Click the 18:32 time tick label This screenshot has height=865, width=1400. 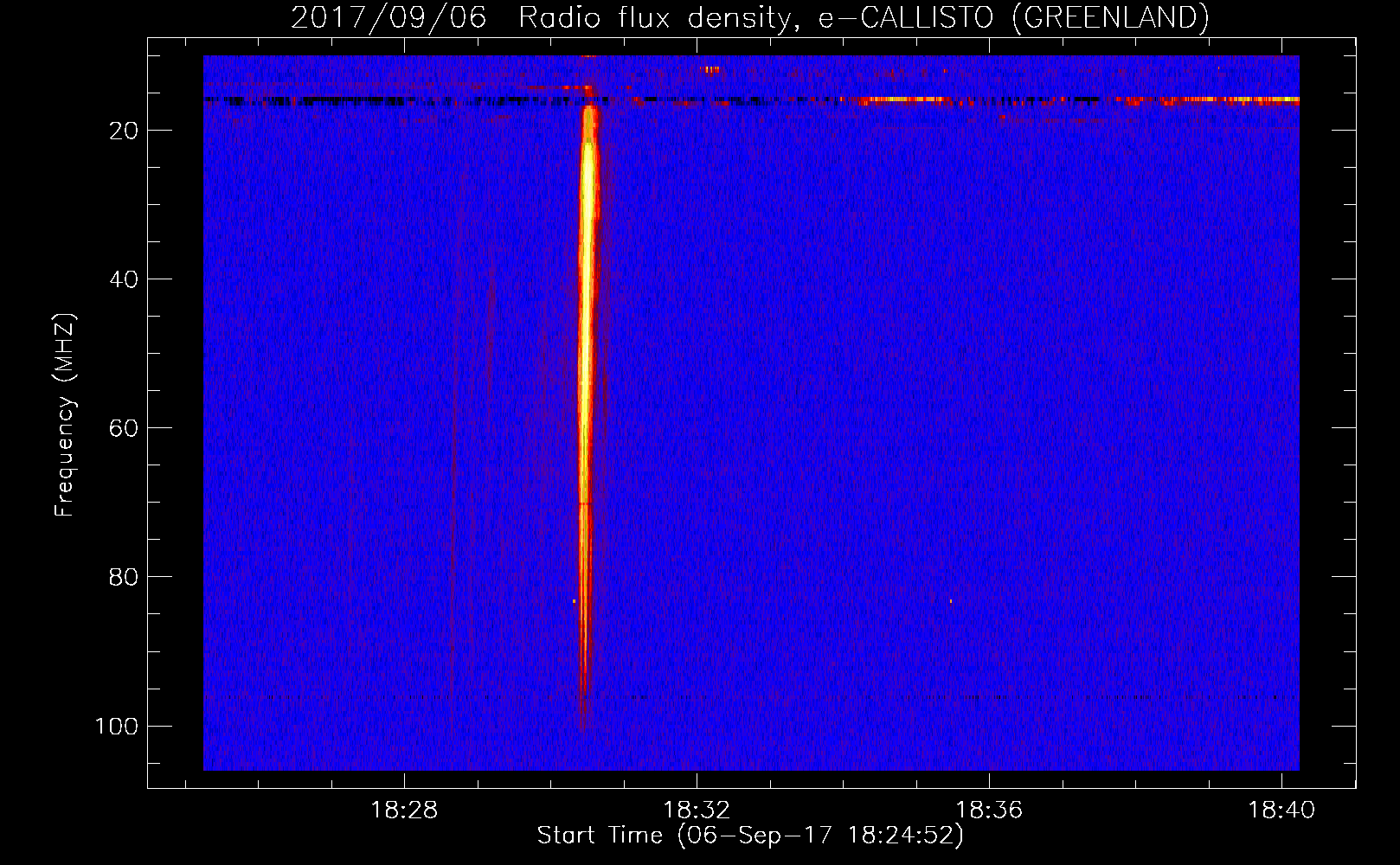[697, 810]
